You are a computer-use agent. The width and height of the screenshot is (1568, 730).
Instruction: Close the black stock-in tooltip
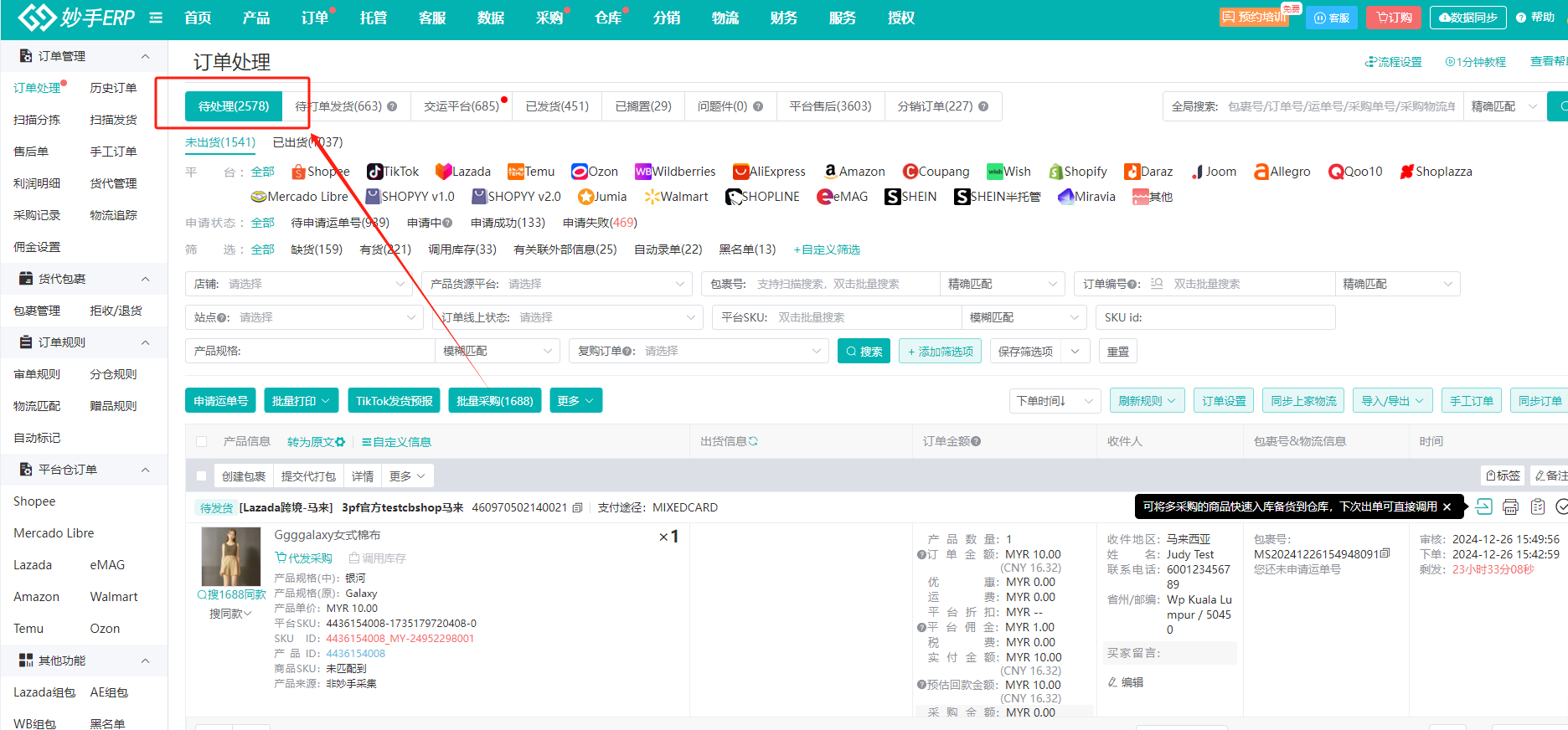pos(1447,506)
